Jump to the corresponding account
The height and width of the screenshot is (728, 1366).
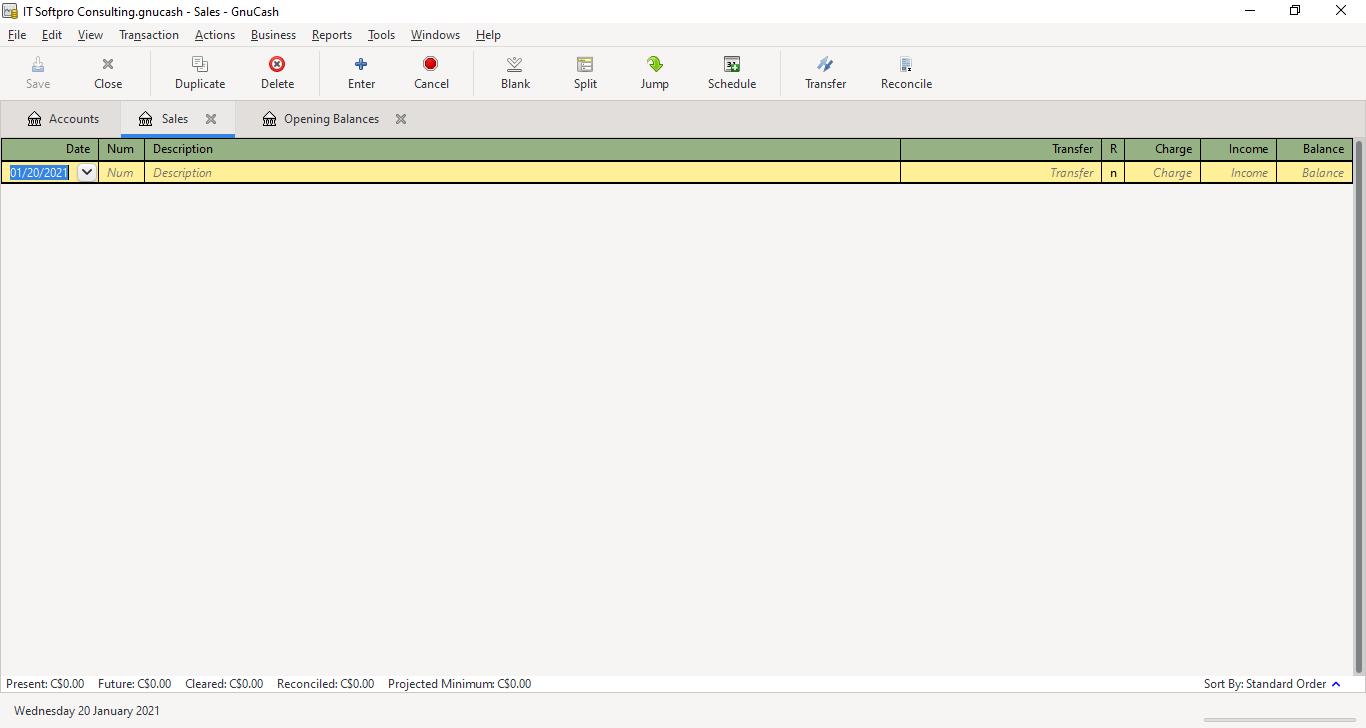coord(655,72)
